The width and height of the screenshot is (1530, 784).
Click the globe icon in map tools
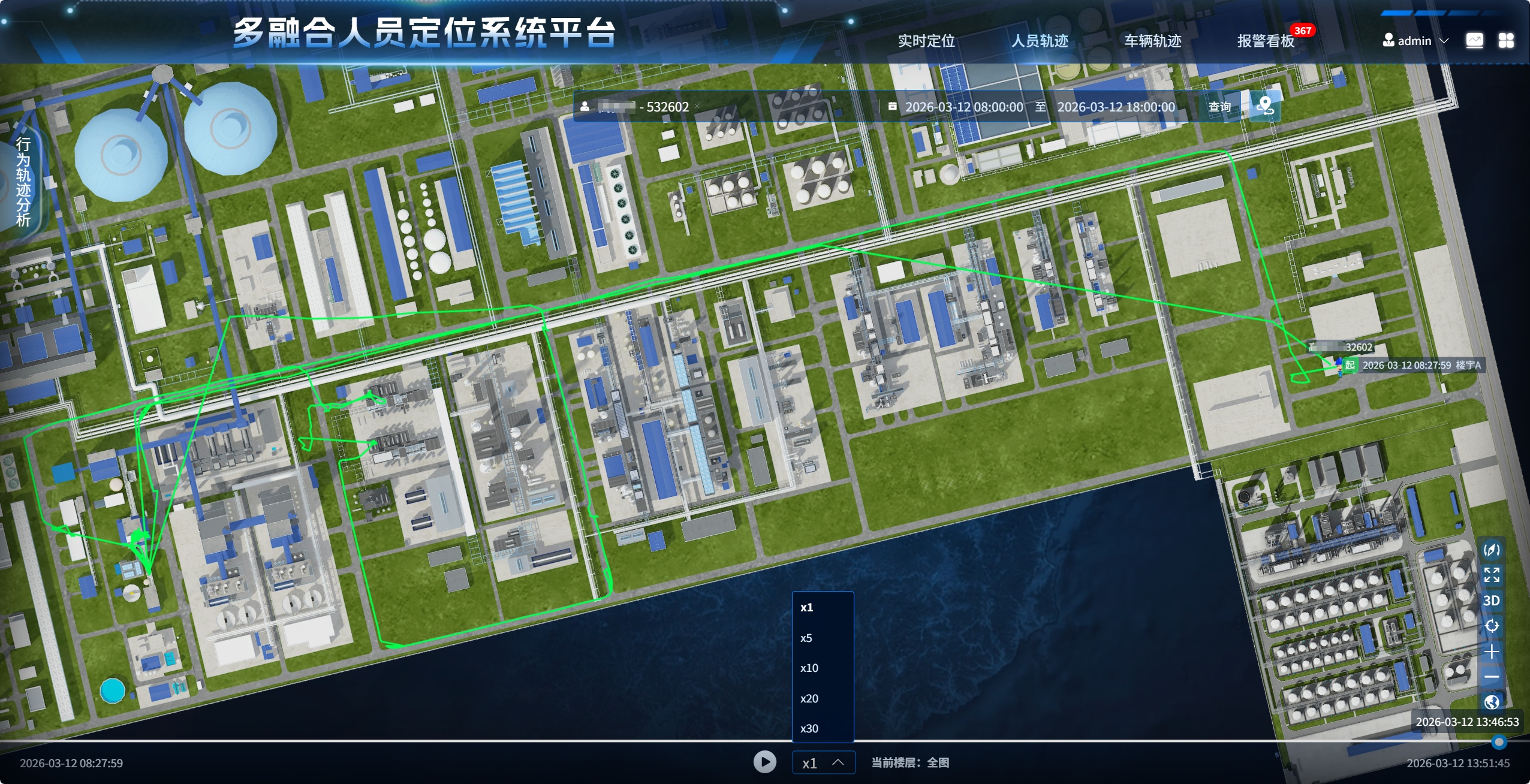[x=1491, y=702]
